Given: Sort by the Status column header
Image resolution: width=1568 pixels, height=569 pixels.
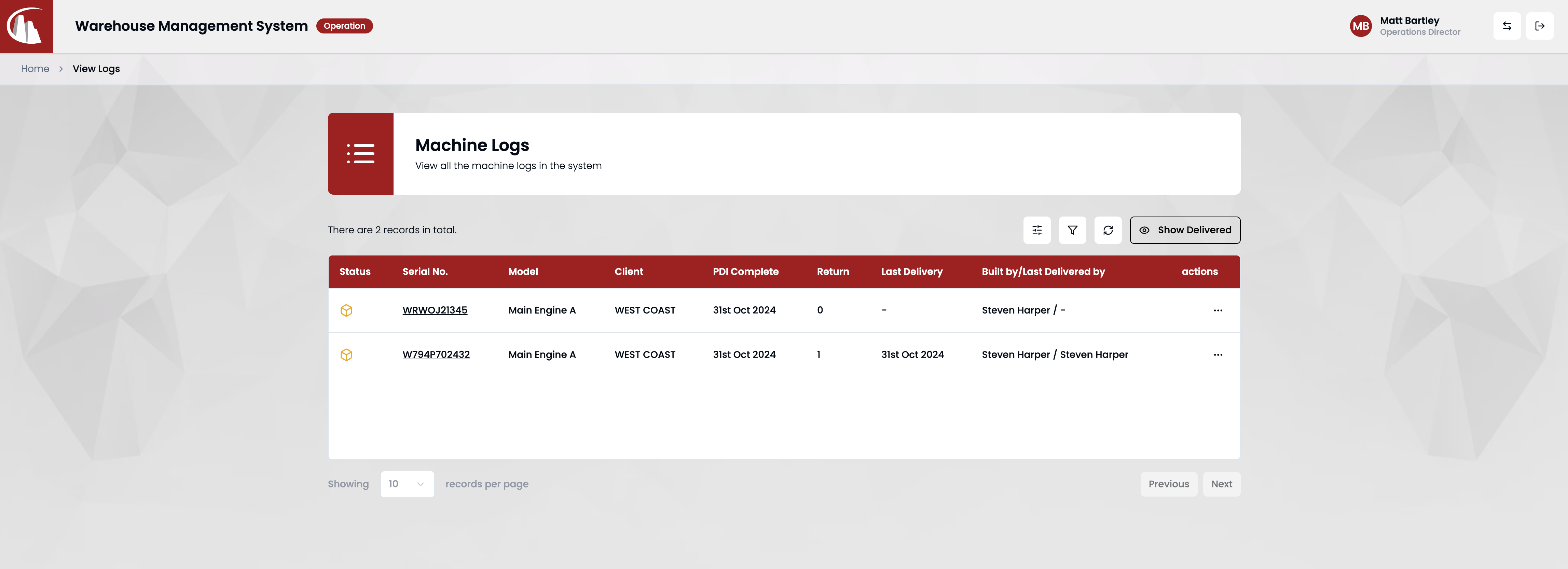Looking at the screenshot, I should 355,272.
